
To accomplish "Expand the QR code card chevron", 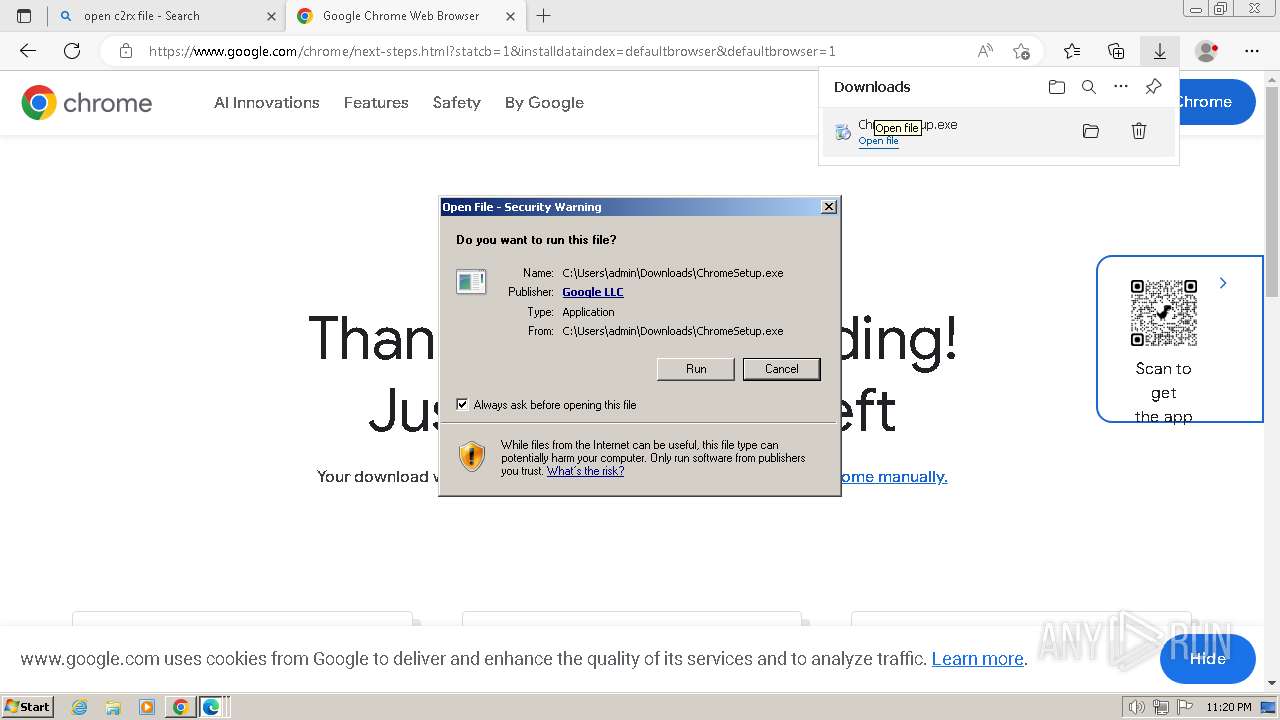I will [x=1223, y=284].
